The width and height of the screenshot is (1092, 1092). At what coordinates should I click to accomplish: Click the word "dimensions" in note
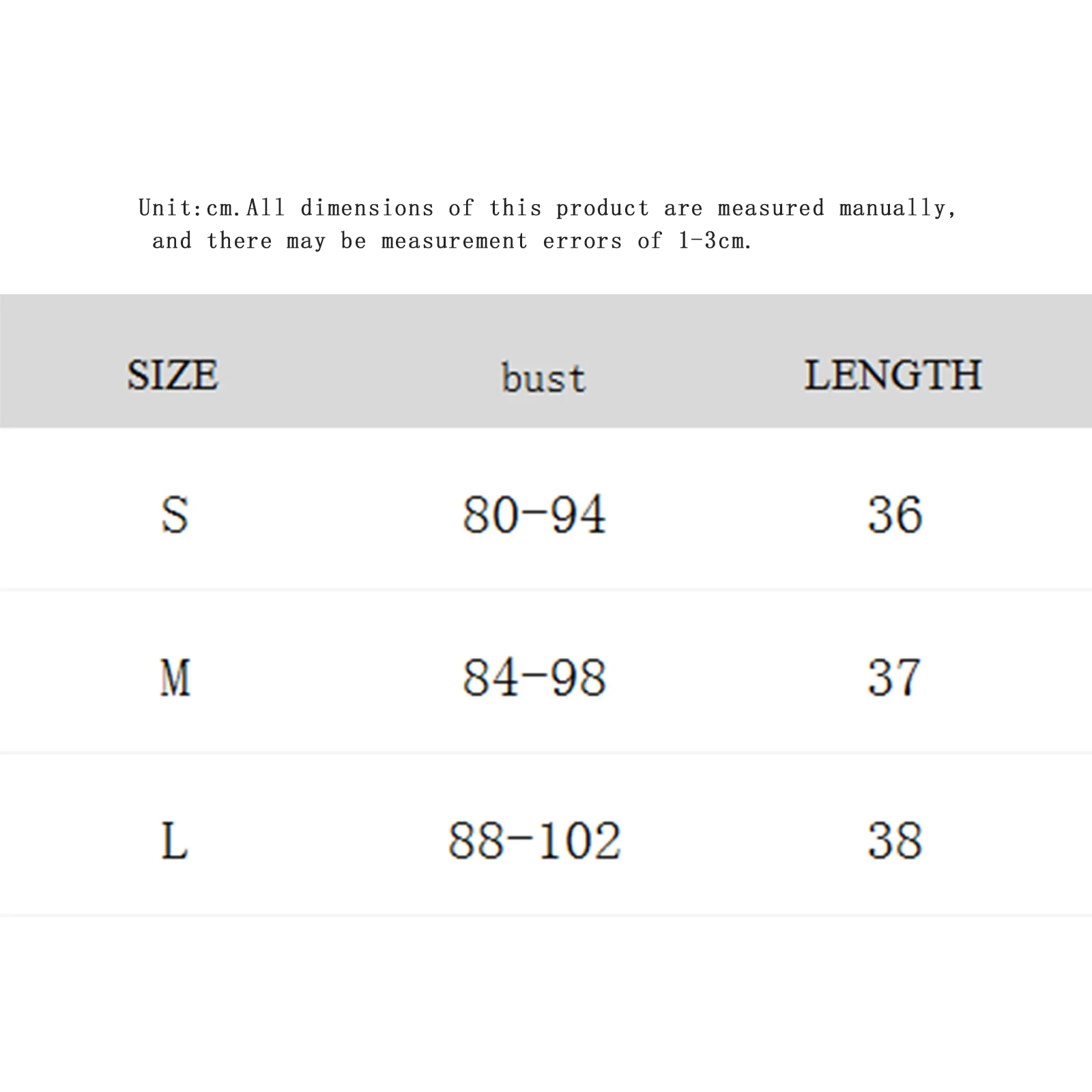click(367, 207)
